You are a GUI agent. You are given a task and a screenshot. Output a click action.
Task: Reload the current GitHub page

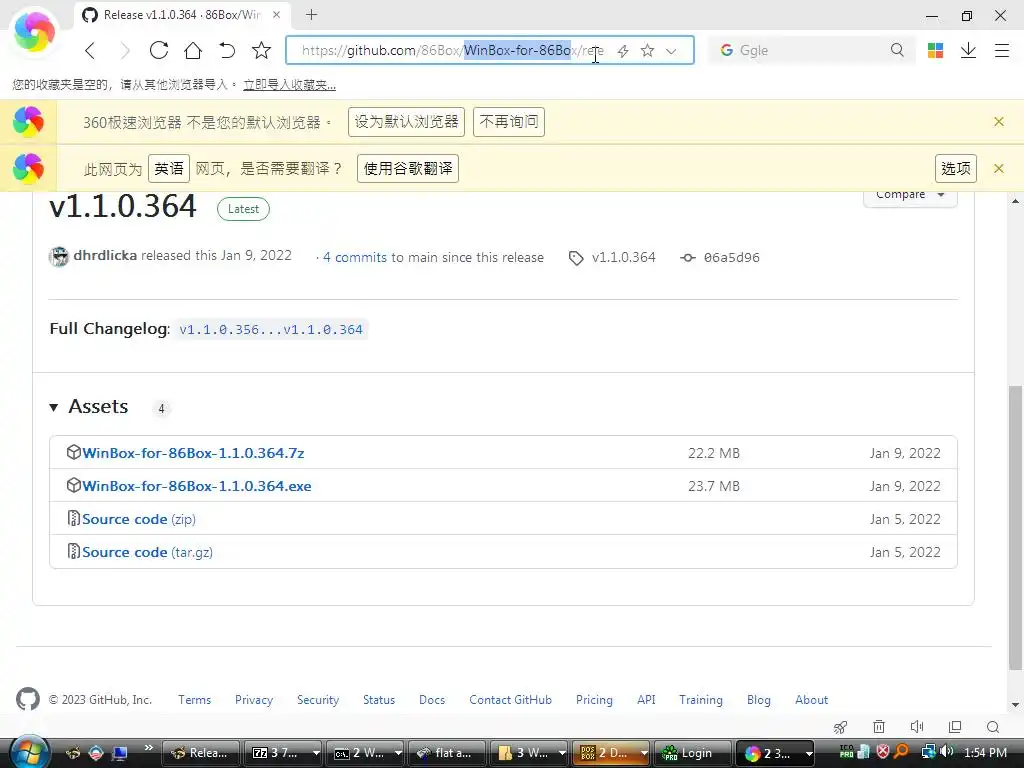coord(159,50)
